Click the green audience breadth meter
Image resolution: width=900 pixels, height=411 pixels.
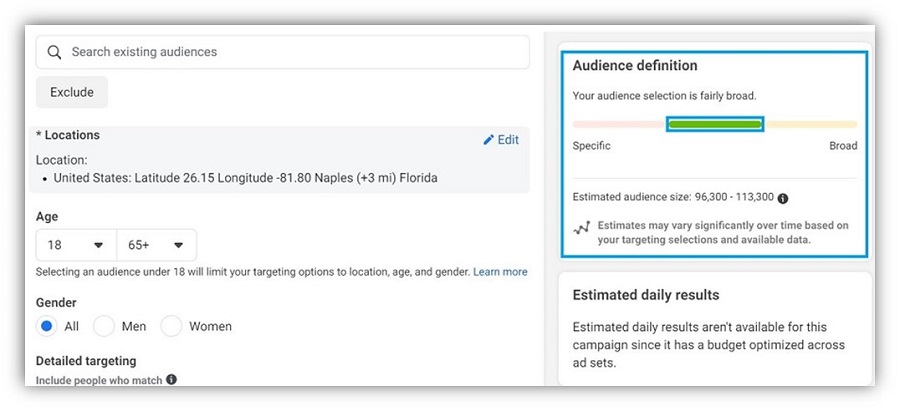click(x=715, y=124)
